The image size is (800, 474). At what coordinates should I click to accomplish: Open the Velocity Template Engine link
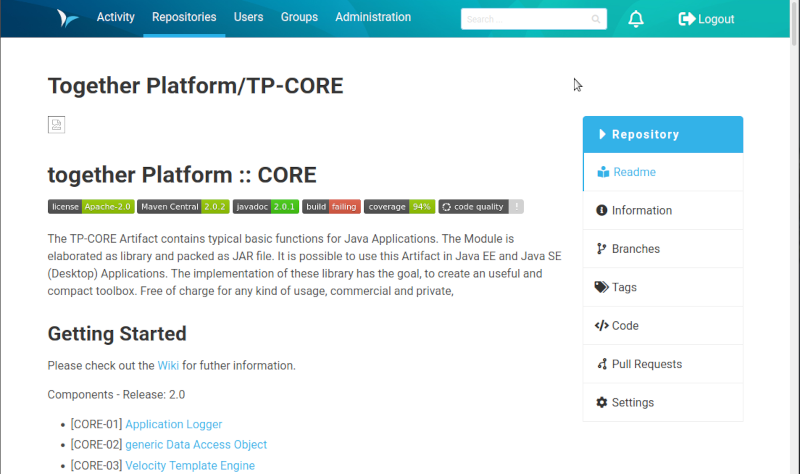click(190, 465)
